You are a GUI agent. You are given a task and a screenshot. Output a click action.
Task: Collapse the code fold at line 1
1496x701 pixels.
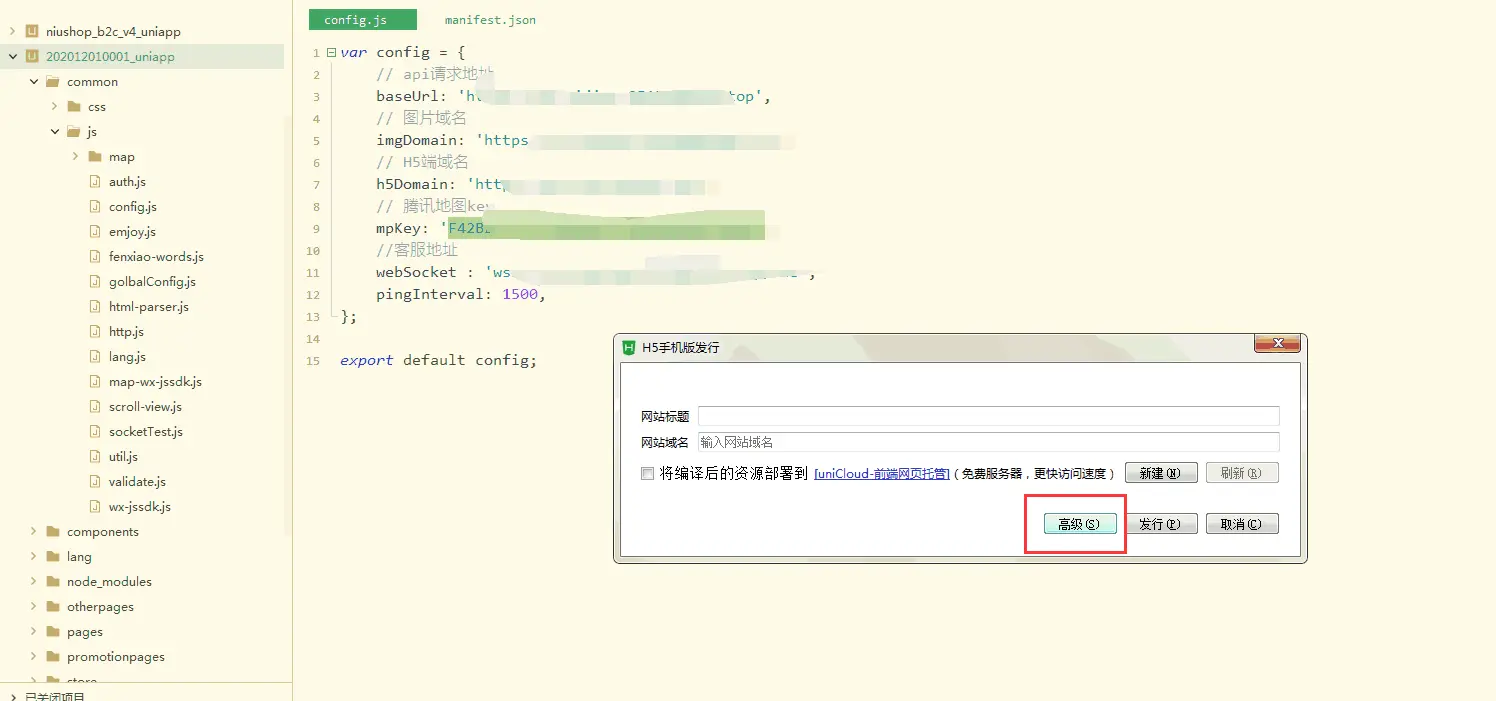(x=331, y=53)
